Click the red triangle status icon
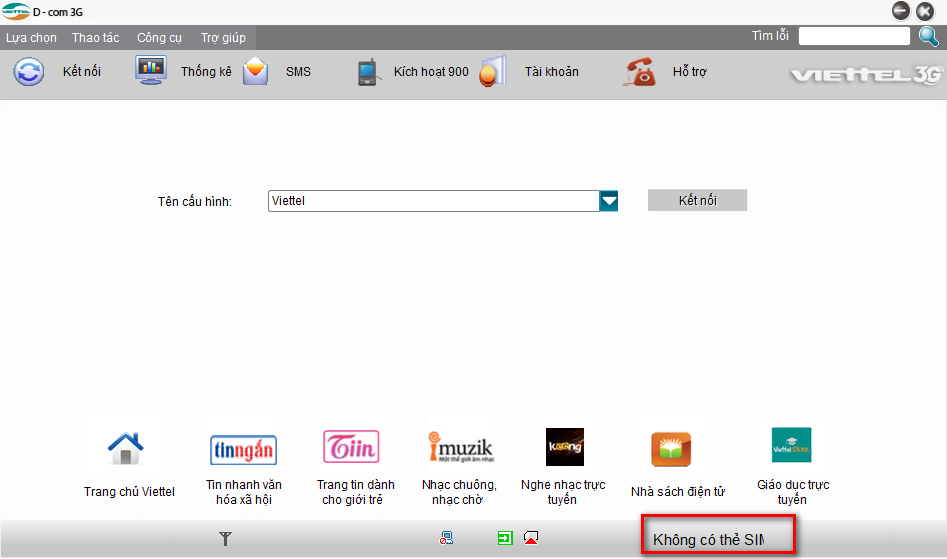 (531, 538)
